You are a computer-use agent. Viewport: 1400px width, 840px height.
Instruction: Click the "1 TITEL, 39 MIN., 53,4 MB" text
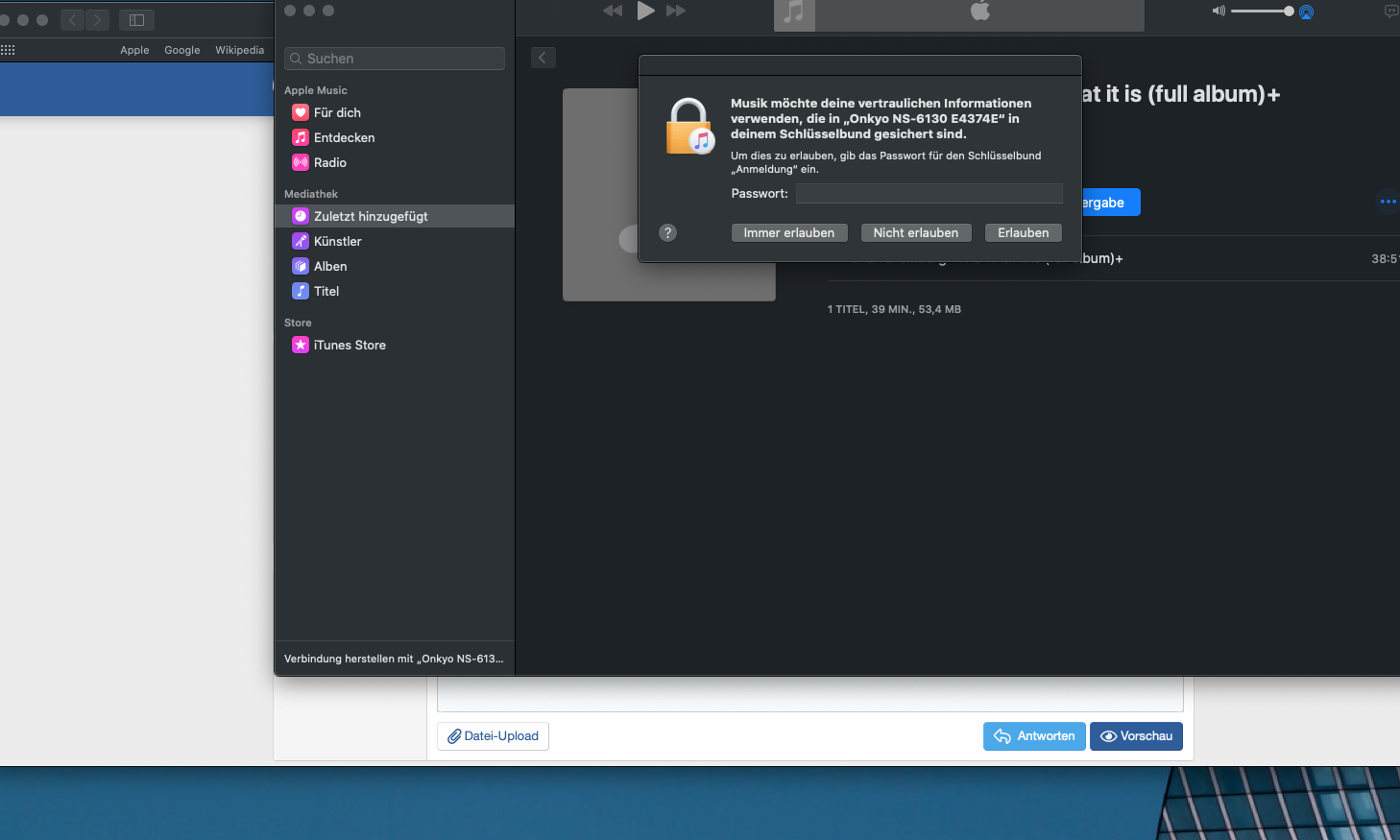point(894,309)
